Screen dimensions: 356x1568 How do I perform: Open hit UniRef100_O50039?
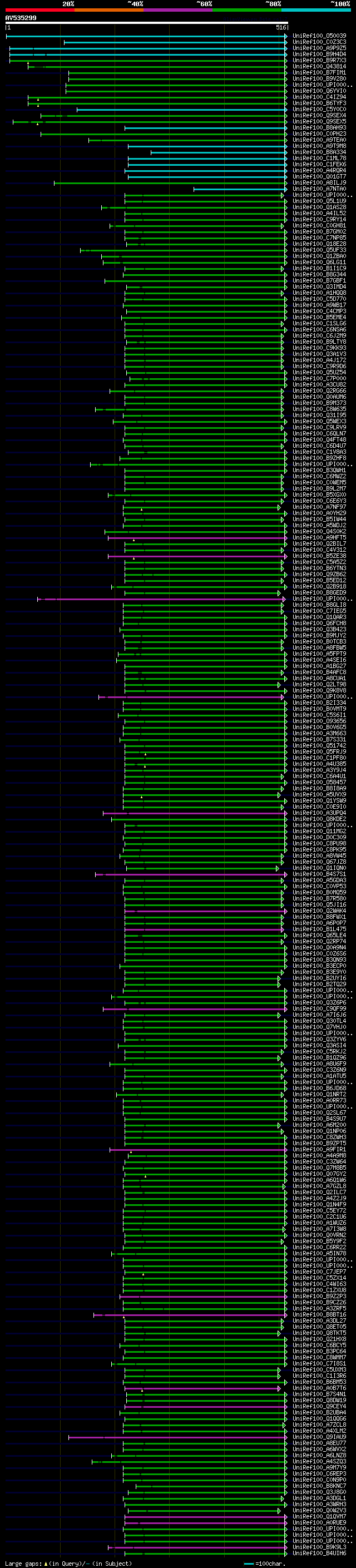click(319, 36)
